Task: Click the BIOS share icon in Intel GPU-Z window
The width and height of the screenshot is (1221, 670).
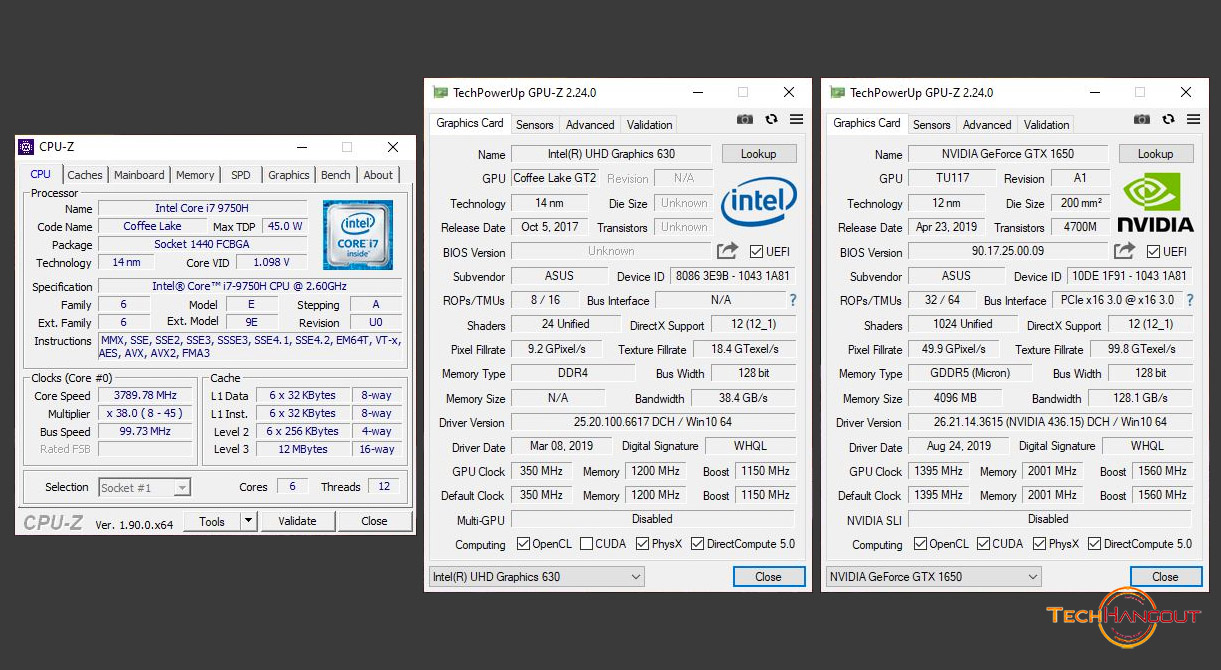Action: [727, 251]
